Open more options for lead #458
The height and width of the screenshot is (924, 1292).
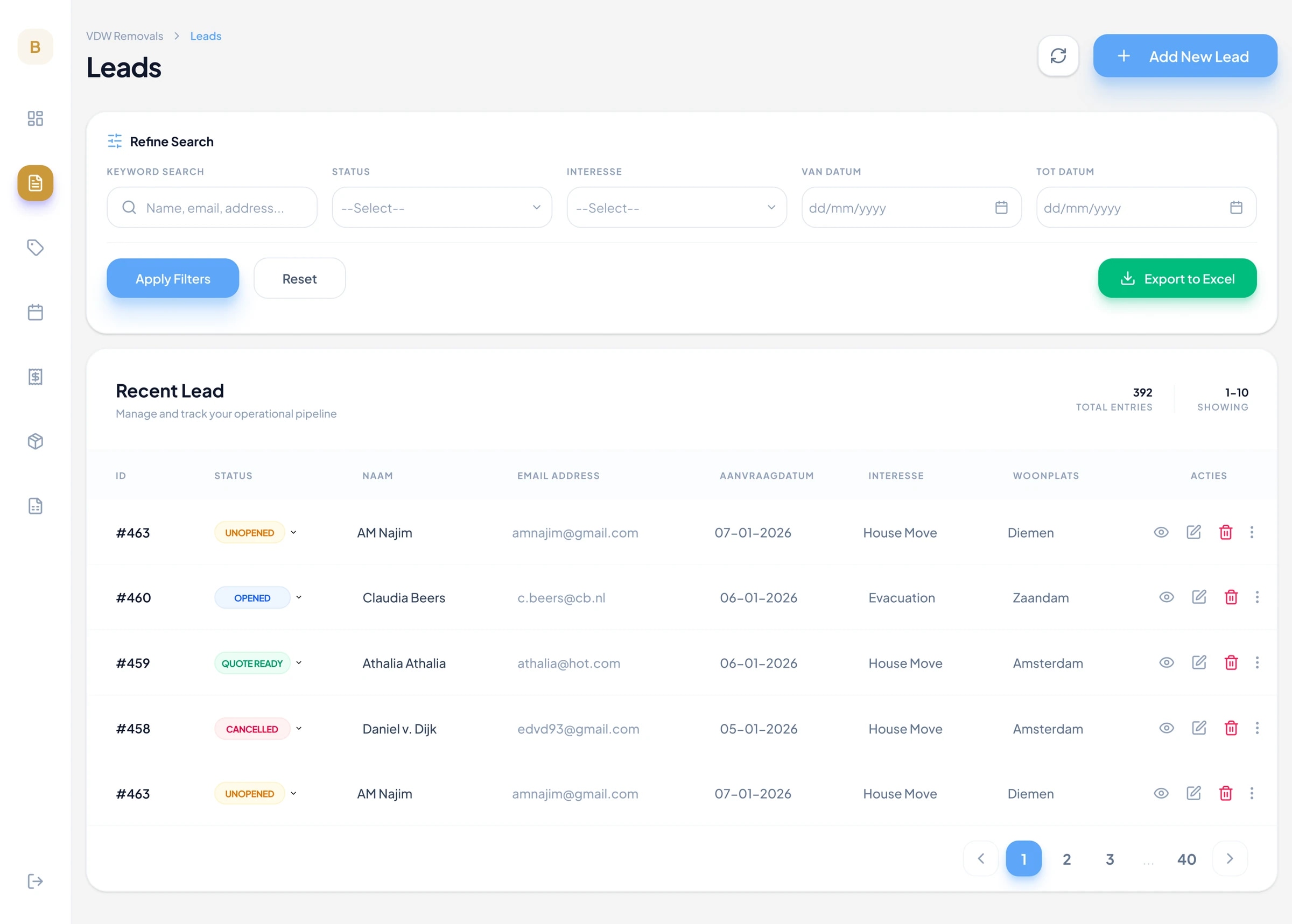1256,728
